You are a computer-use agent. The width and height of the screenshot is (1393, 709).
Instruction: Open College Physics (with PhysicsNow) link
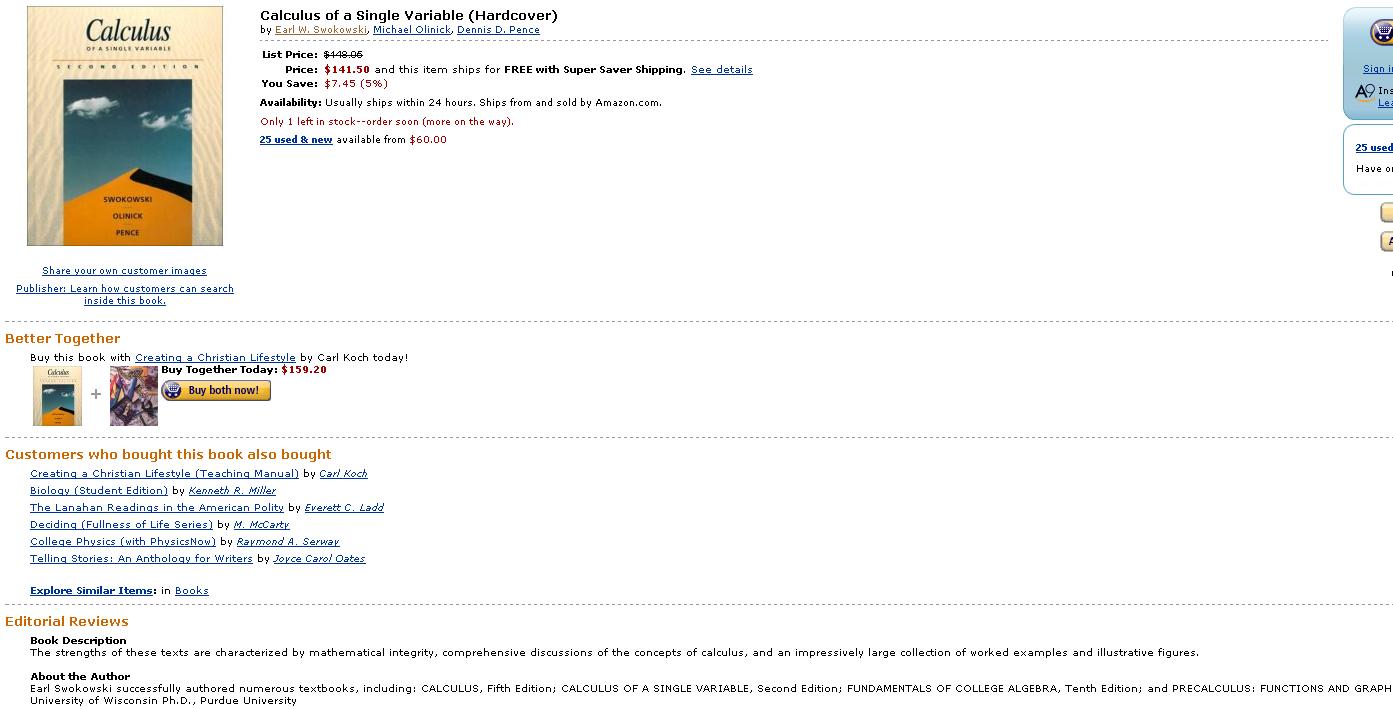123,542
